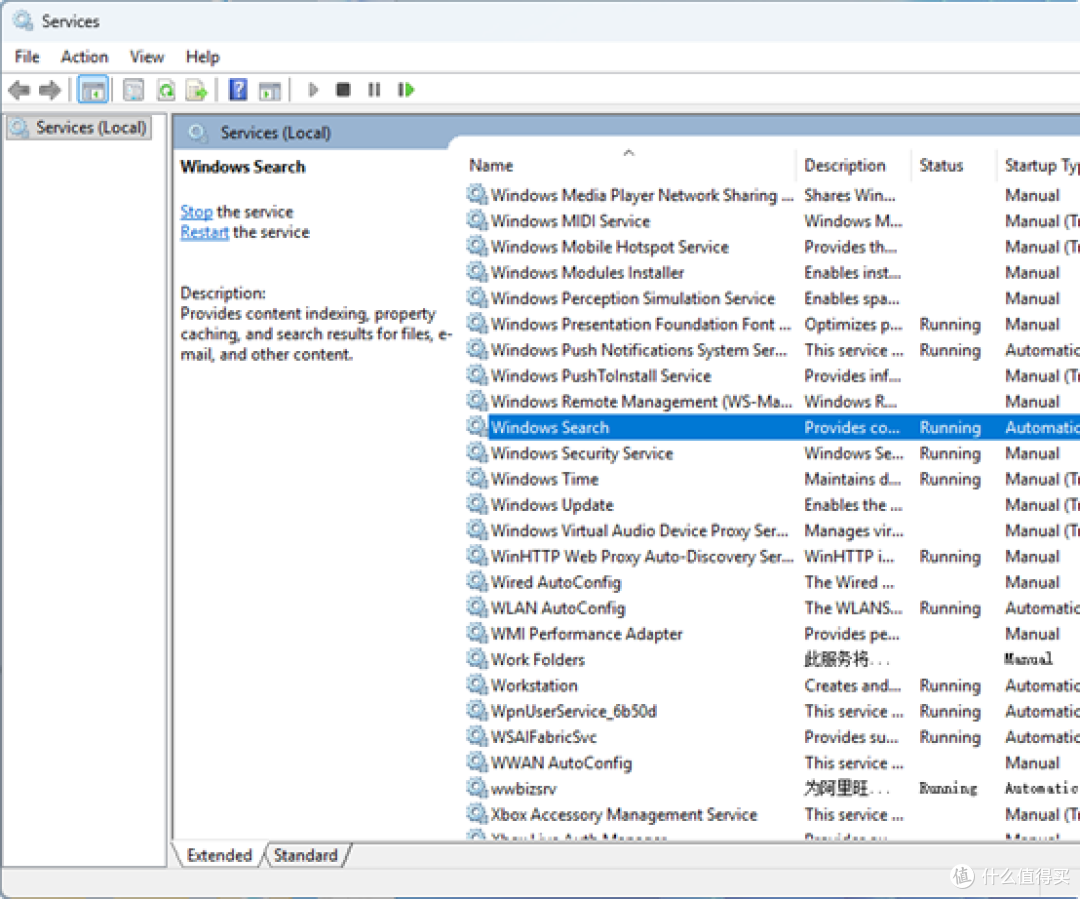Click gear icon of Windows MIDI Service
The image size is (1080, 899).
[x=477, y=221]
